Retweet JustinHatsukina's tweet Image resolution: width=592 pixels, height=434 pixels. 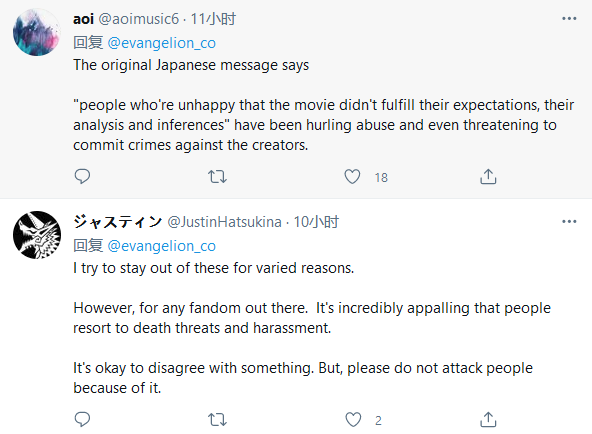tap(217, 419)
